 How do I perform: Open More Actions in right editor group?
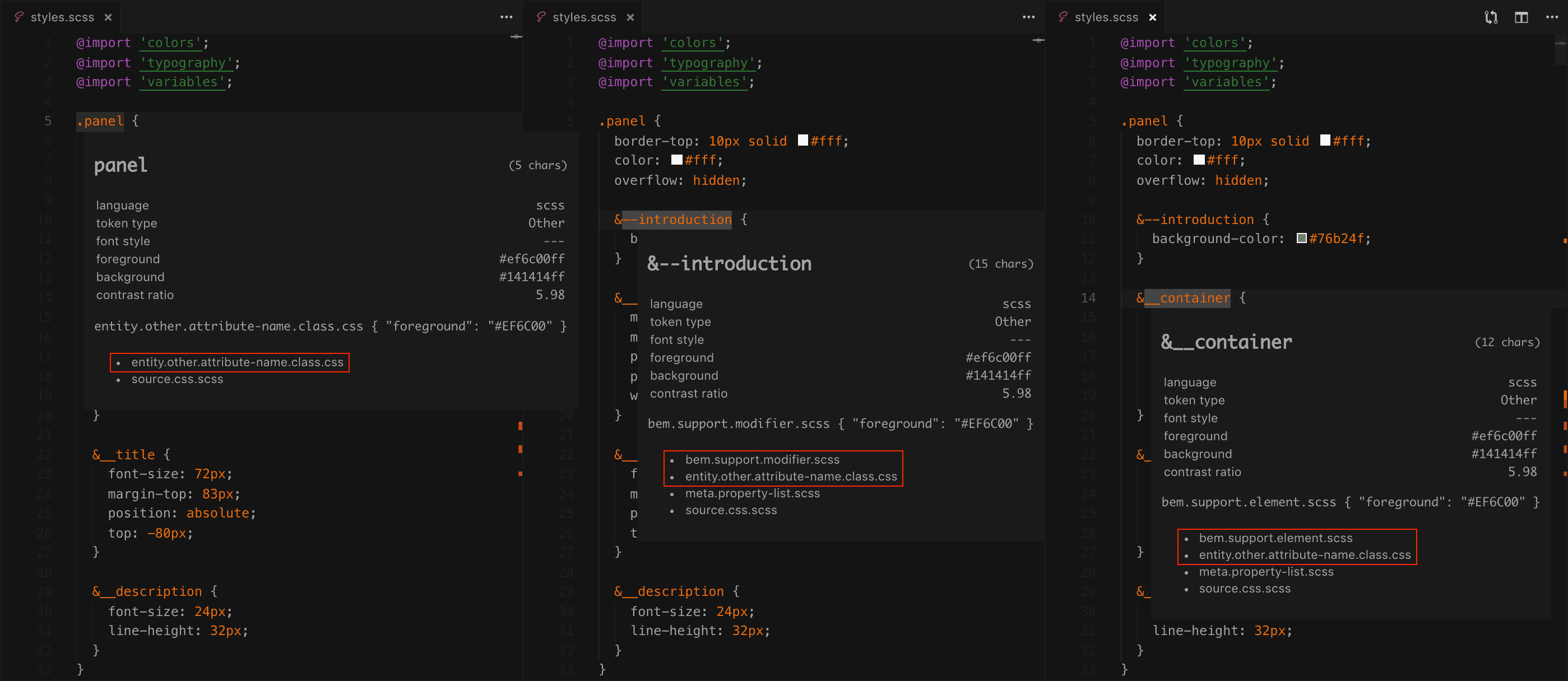click(x=1552, y=17)
